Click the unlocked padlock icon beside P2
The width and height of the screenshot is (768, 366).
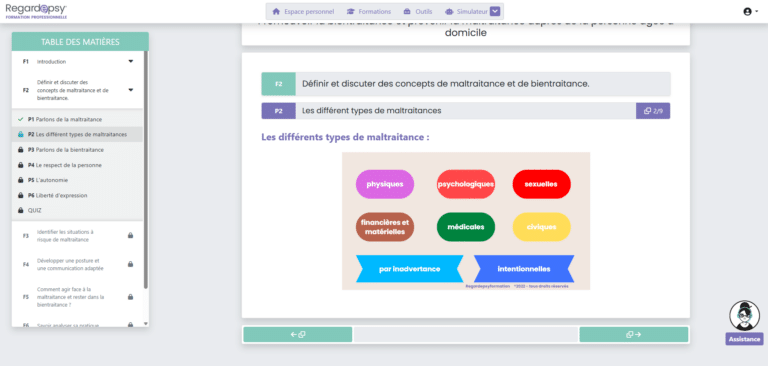20,134
